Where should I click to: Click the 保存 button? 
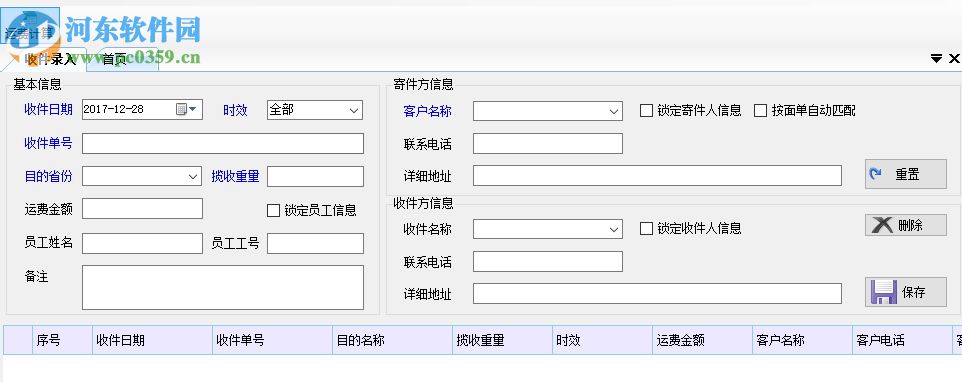pyautogui.click(x=906, y=292)
